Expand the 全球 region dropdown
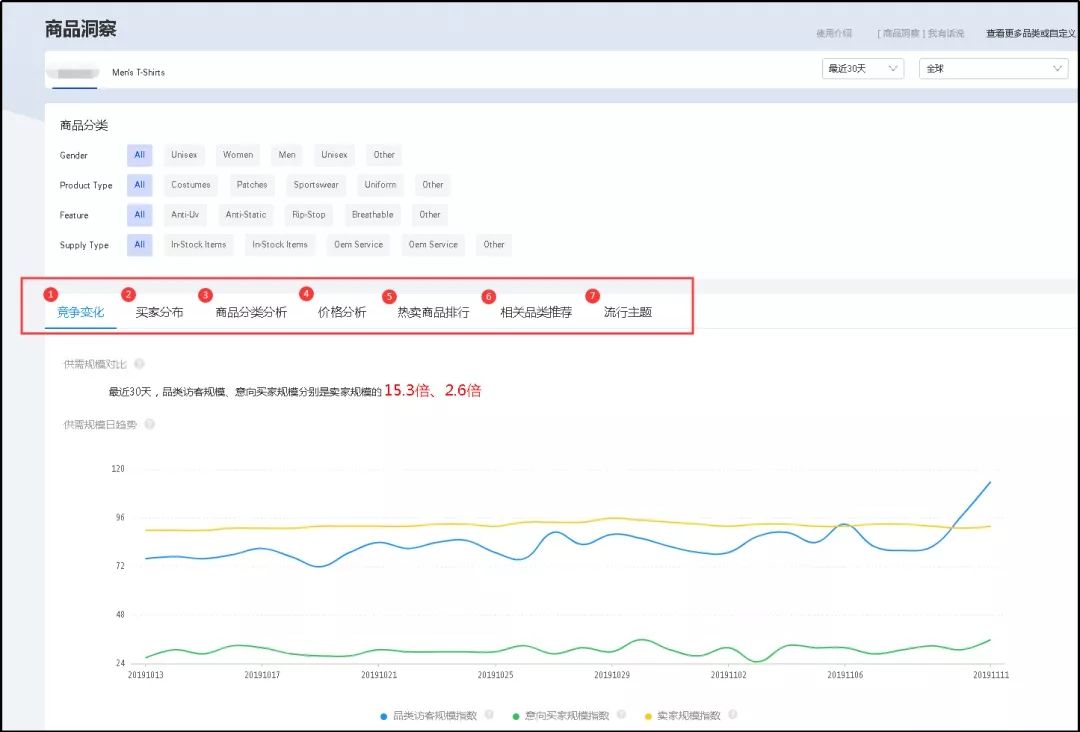Screen dimensions: 1080x732 tap(993, 68)
